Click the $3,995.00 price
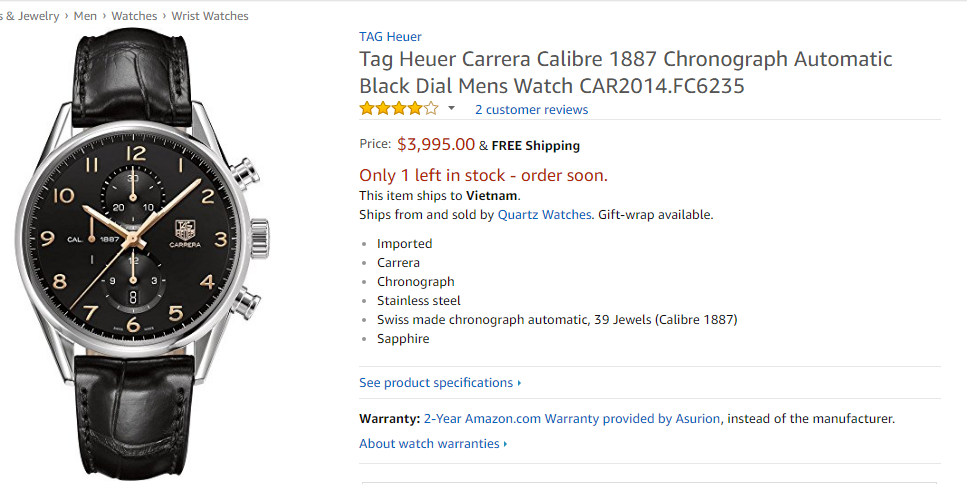Viewport: 967px width, 484px height. pyautogui.click(x=436, y=144)
